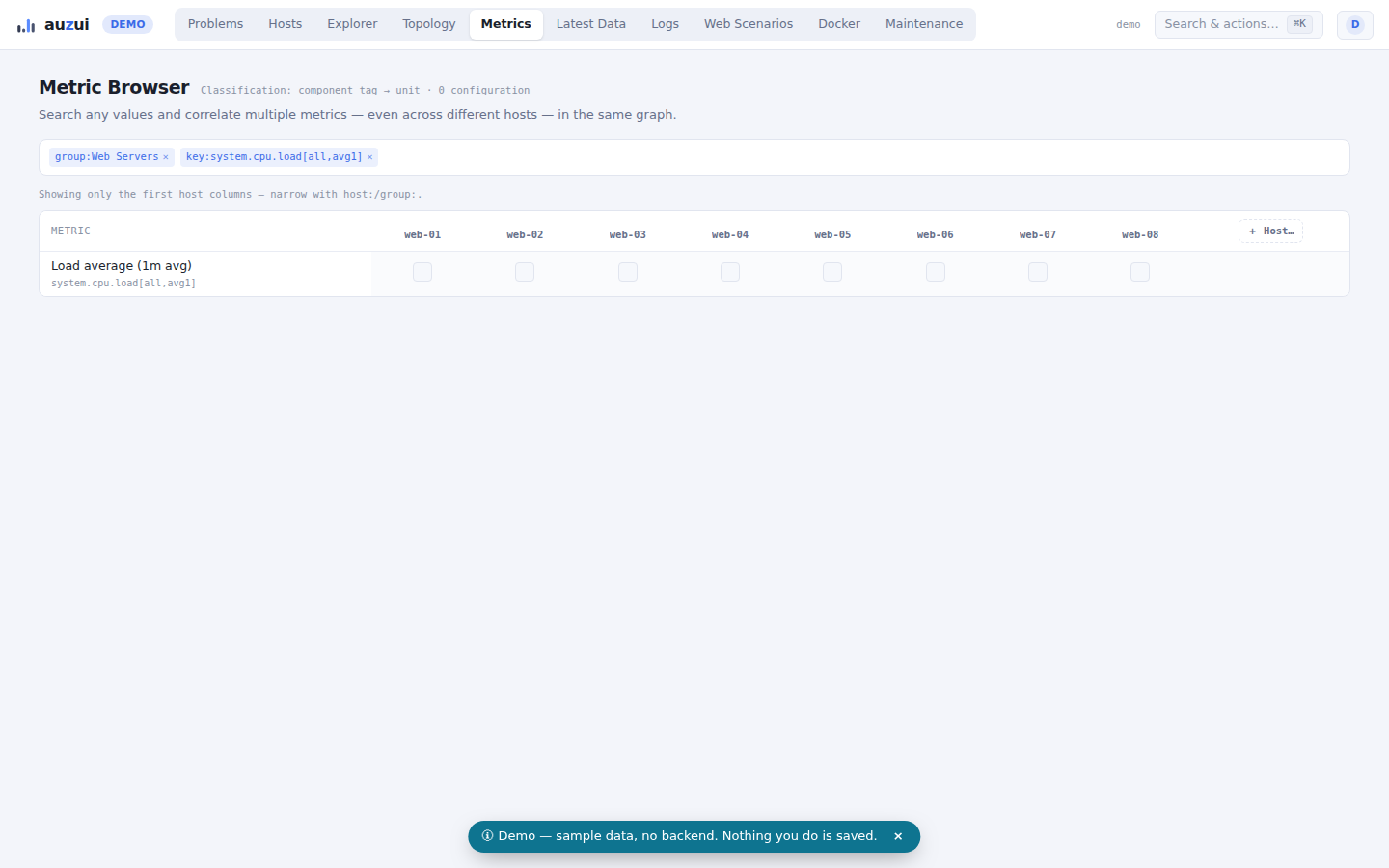Tick Load average checkbox for web-04

[730, 272]
